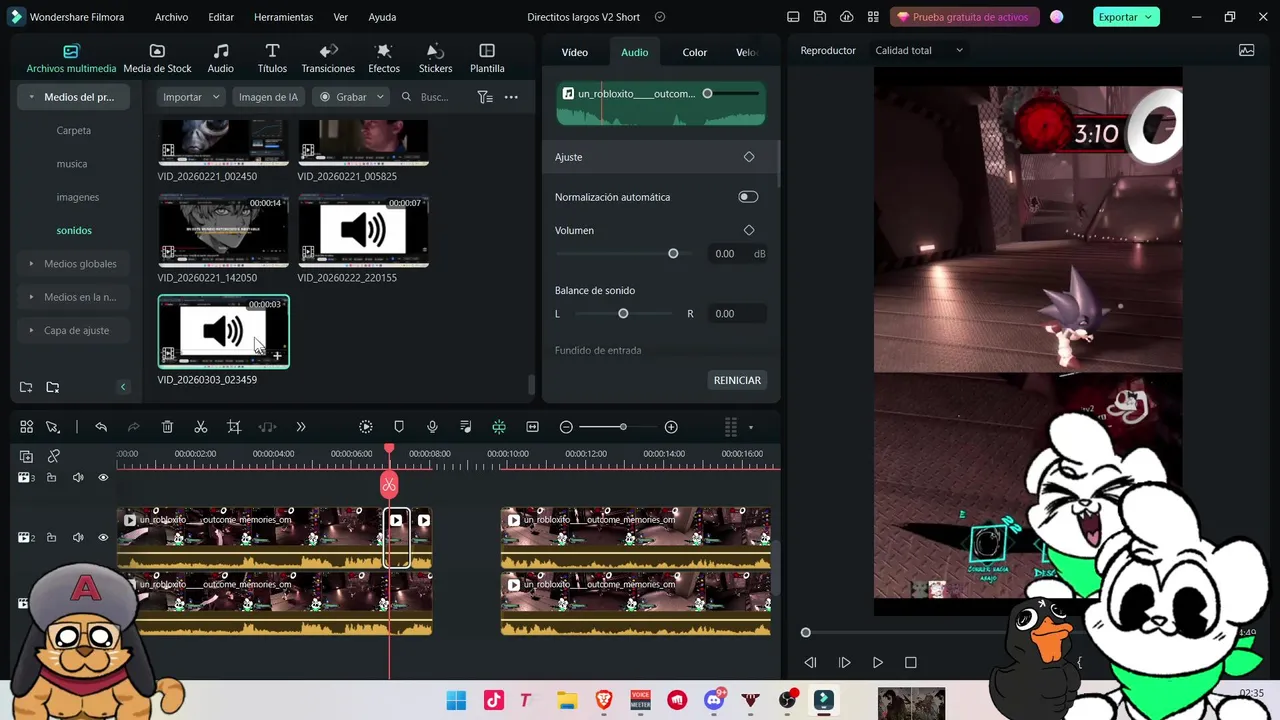Select the crop tool icon

[234, 427]
